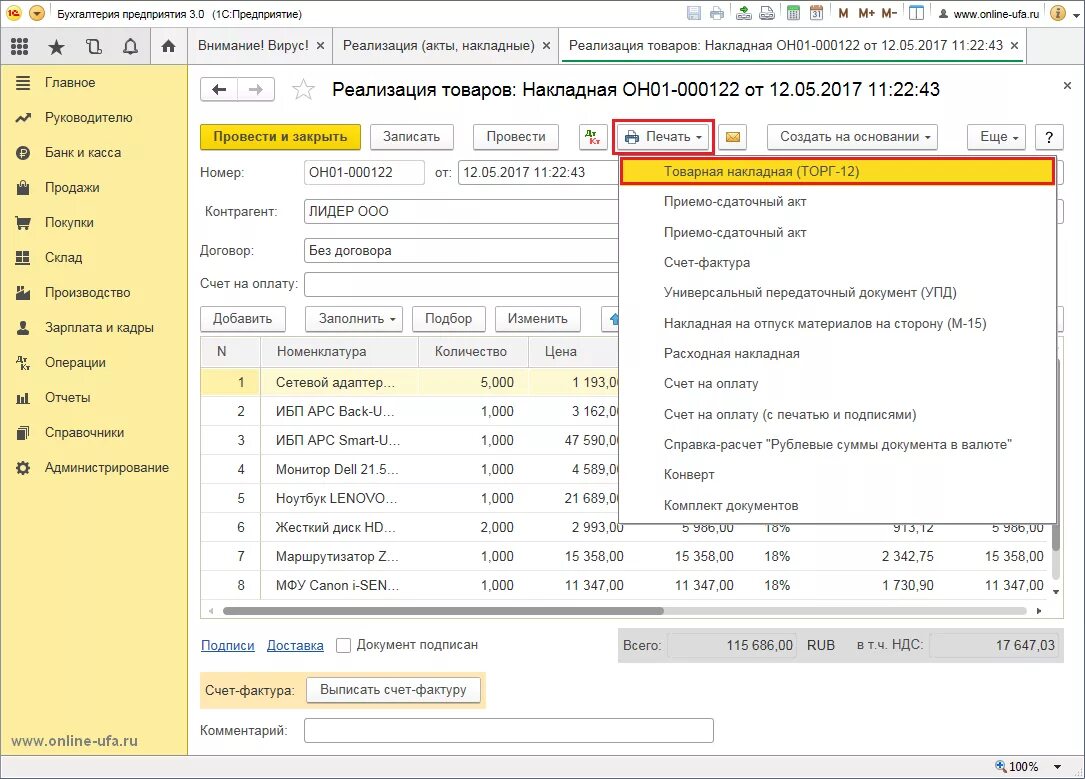The image size is (1085, 779).
Task: Click the info icon in title bar
Action: [x=1057, y=13]
